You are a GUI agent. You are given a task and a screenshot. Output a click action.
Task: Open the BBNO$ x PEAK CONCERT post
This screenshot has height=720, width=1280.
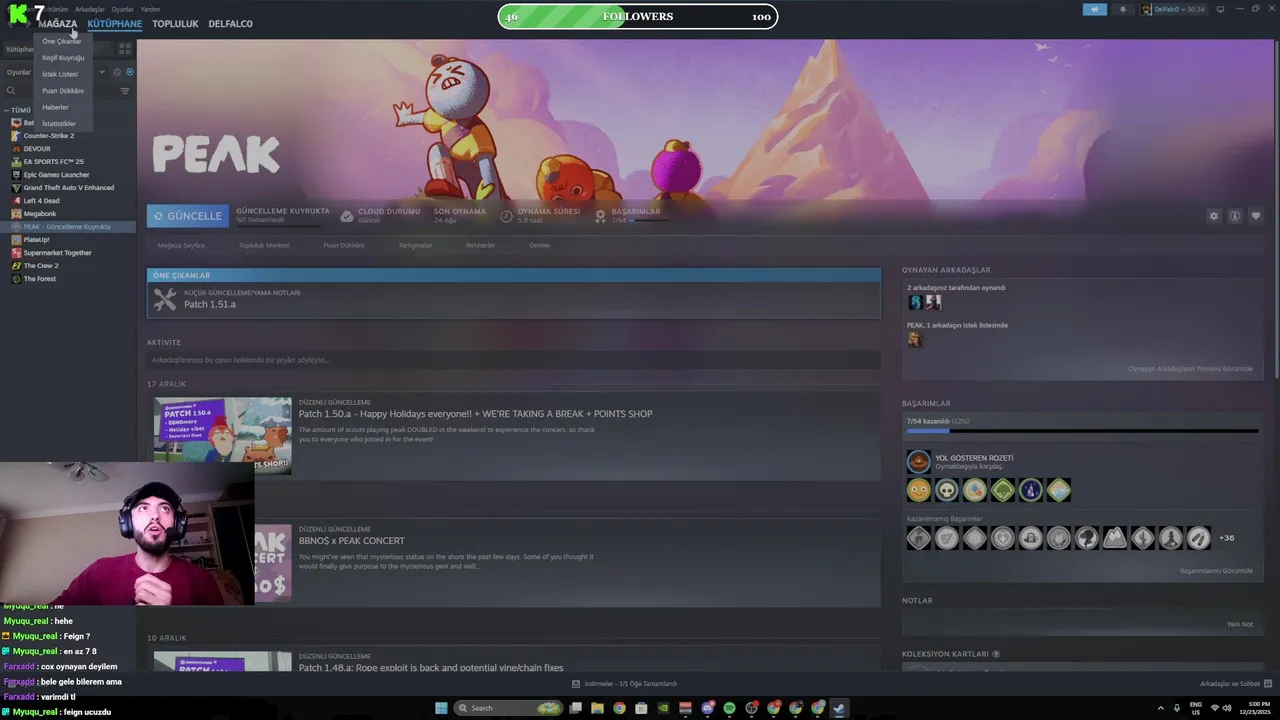(x=351, y=541)
